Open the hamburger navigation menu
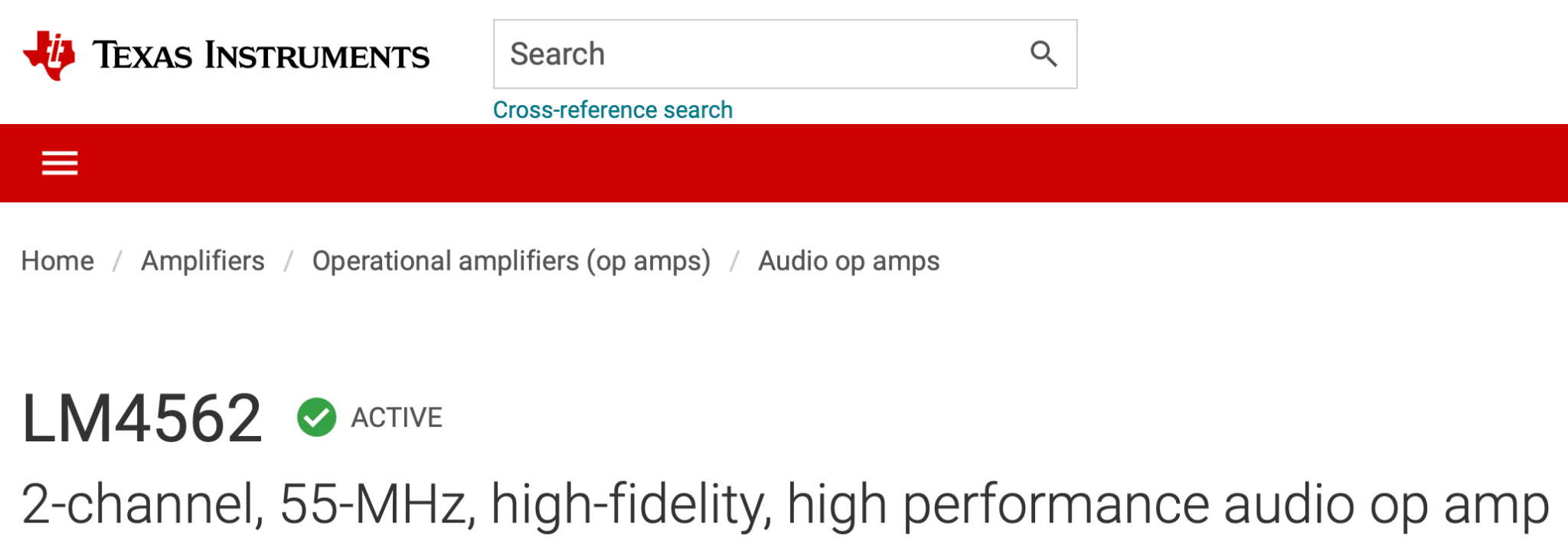Screen dimensions: 1568x554 coord(60,163)
